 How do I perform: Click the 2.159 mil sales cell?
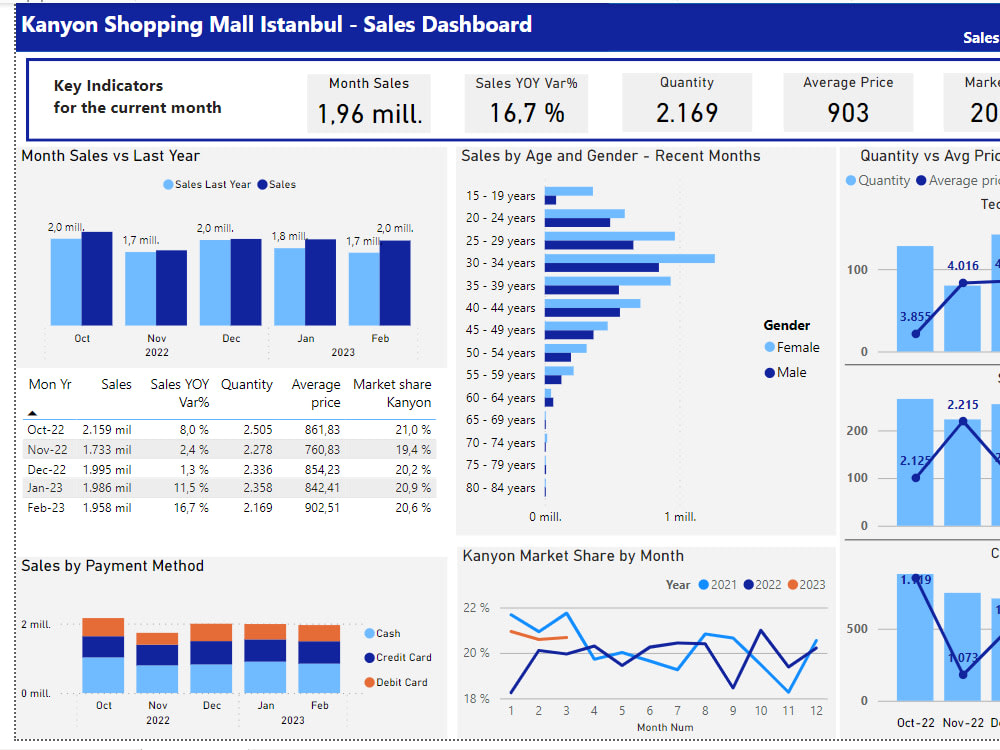pos(107,430)
